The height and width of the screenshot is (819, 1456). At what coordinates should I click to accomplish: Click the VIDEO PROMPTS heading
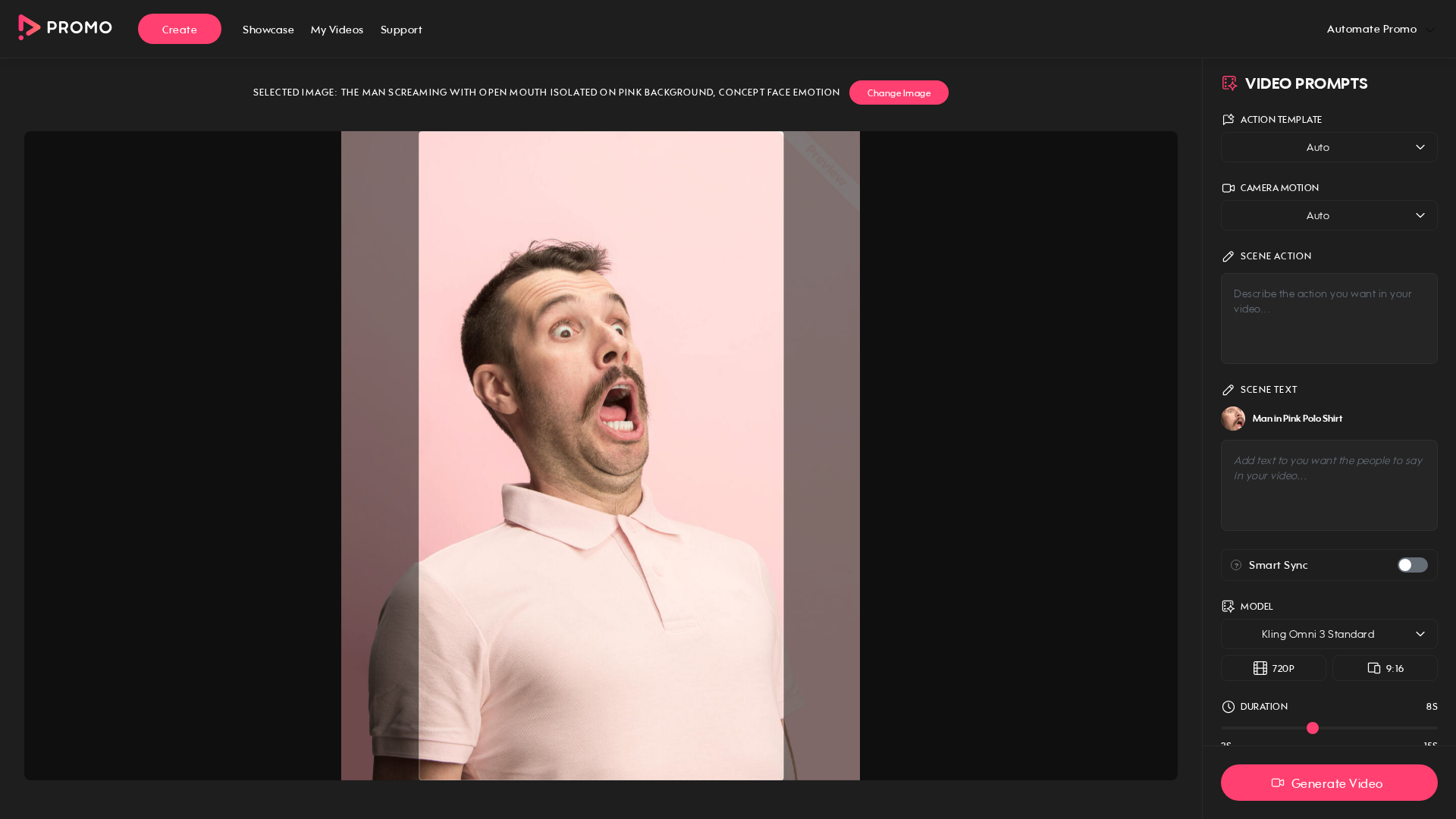tap(1307, 83)
